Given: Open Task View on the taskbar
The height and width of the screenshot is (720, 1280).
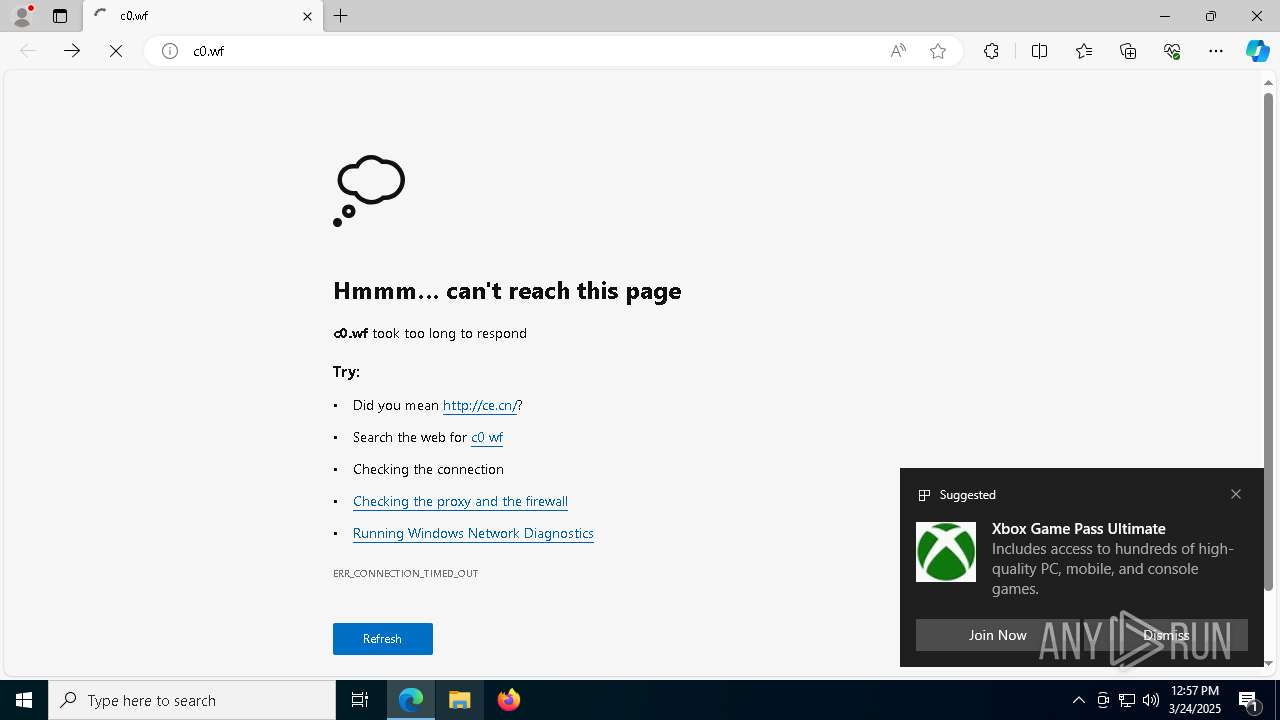Looking at the screenshot, I should (360, 700).
